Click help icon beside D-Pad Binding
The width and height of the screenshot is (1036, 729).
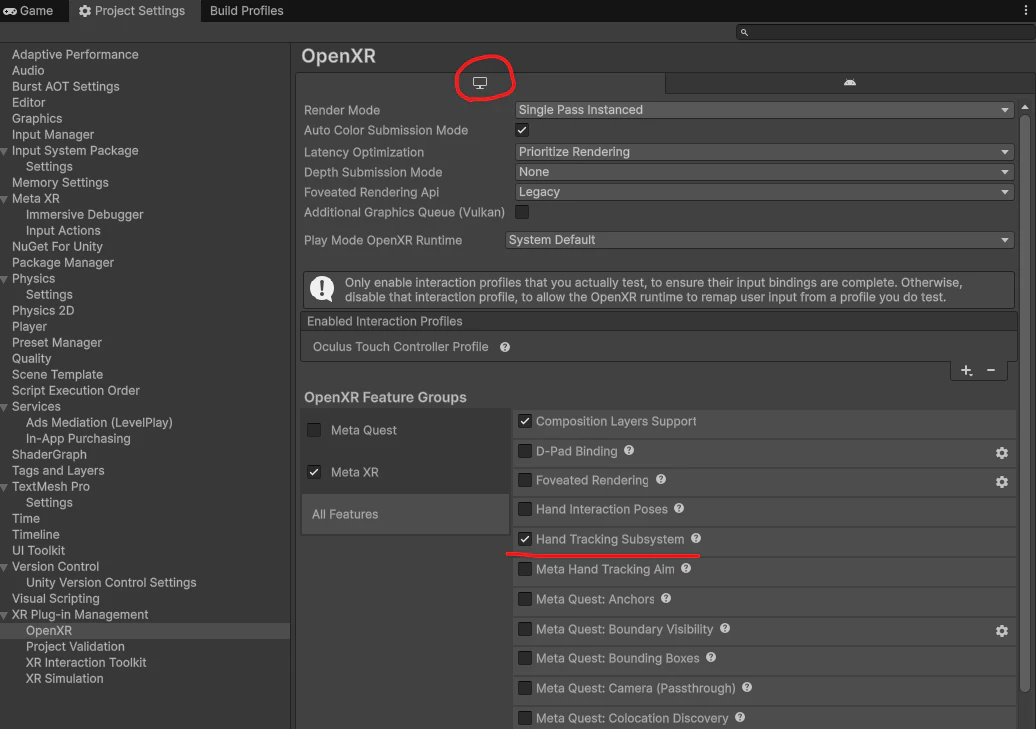(x=629, y=450)
